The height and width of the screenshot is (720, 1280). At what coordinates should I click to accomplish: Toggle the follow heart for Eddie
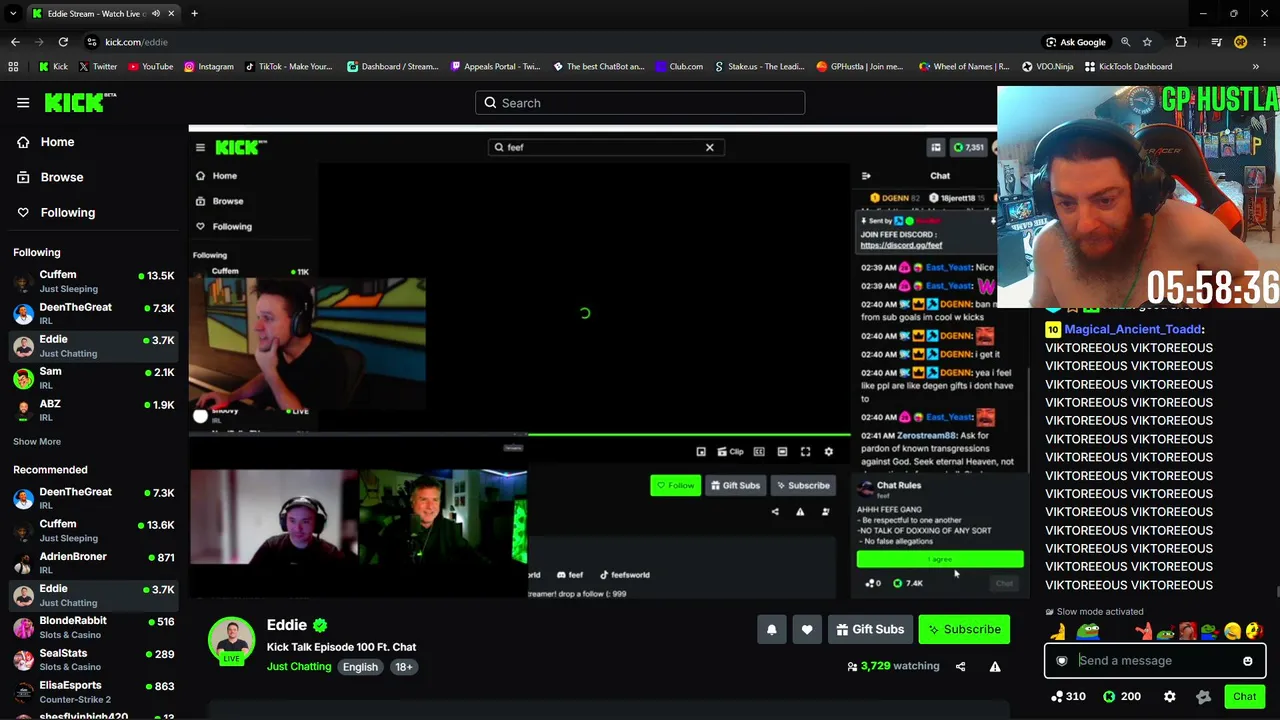coord(807,629)
